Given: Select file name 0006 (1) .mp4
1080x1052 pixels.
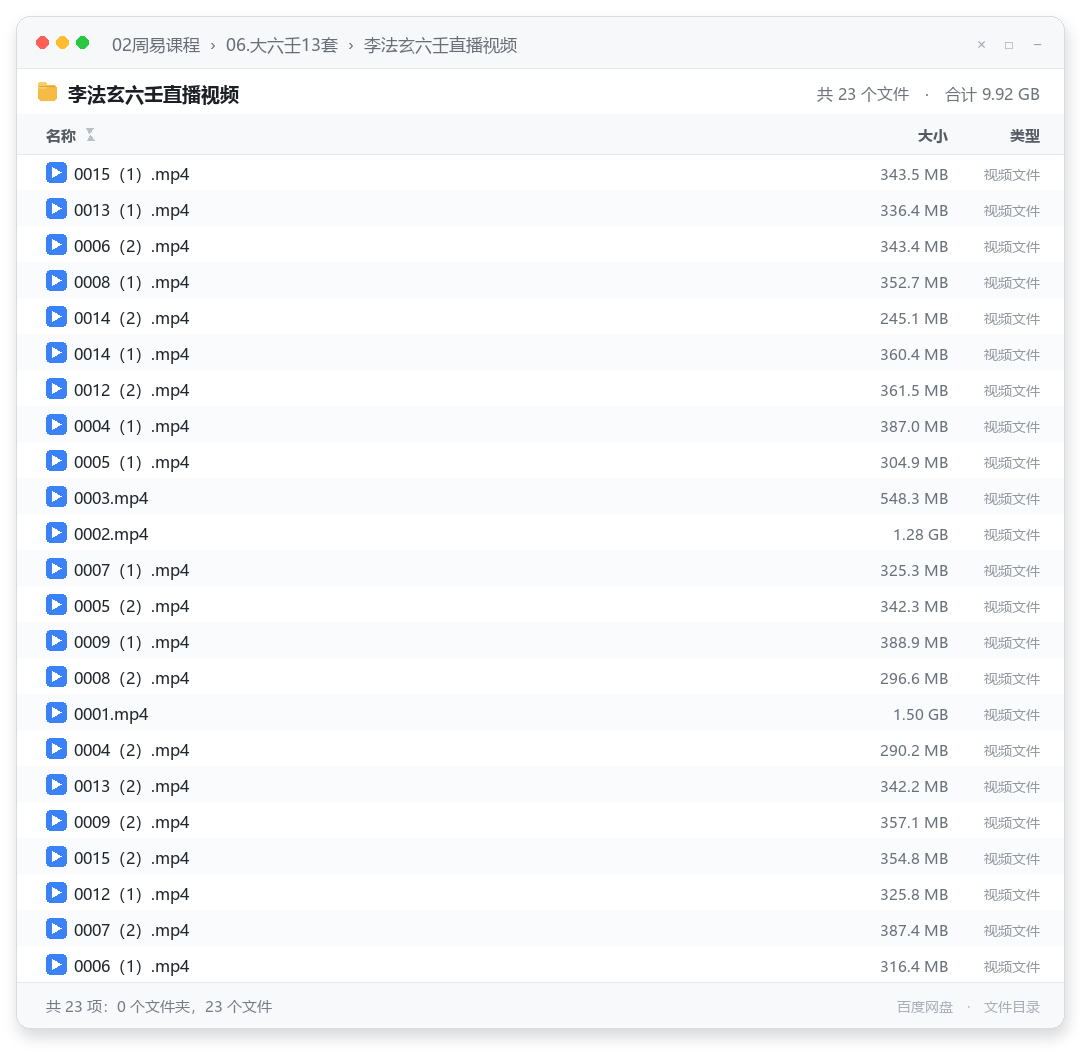Looking at the screenshot, I should (132, 966).
